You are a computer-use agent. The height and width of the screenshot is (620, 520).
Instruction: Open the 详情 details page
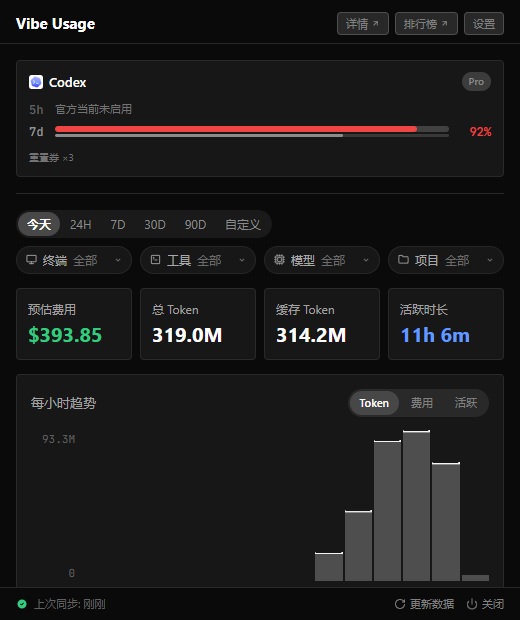(x=363, y=24)
